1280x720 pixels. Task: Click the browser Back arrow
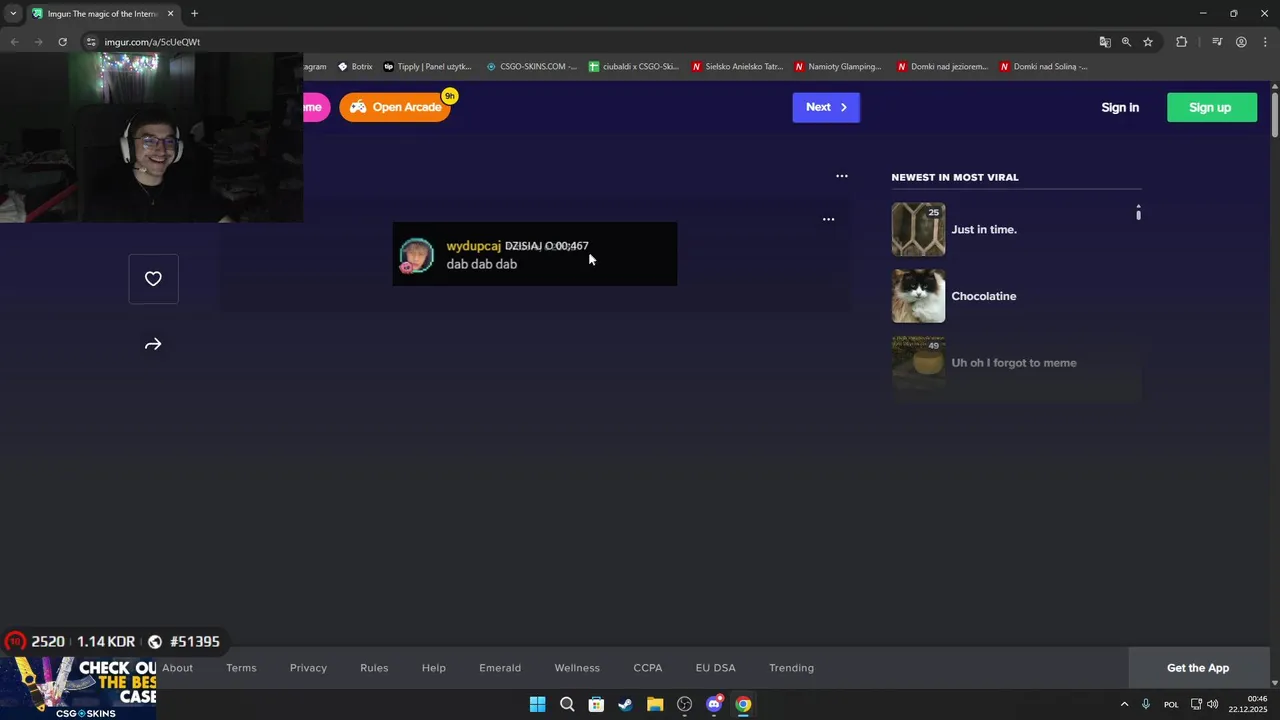14,42
